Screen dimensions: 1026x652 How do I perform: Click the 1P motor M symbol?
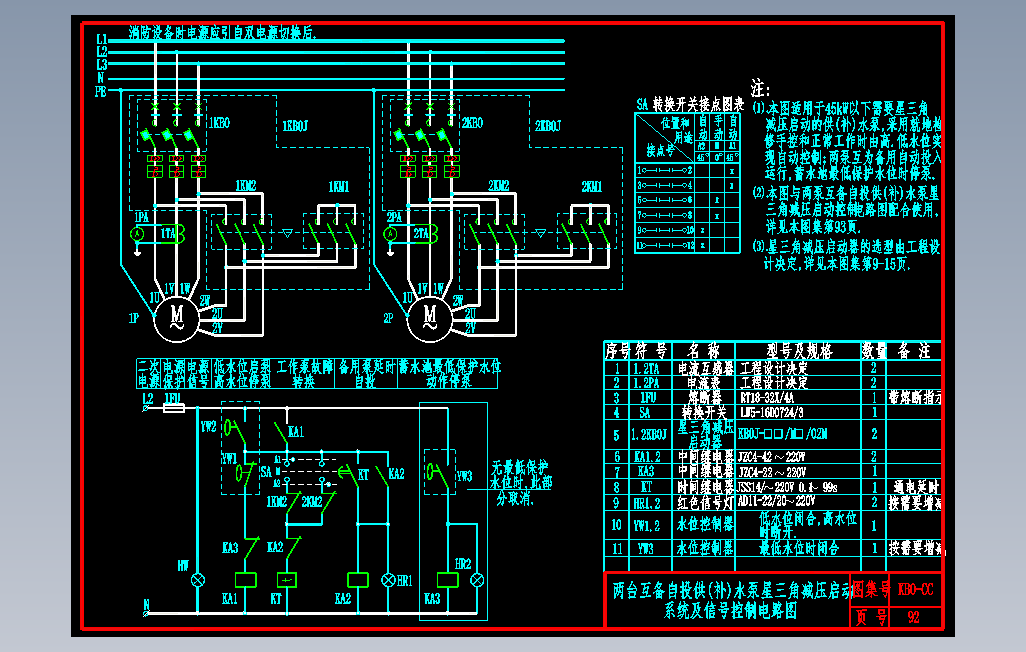pyautogui.click(x=177, y=319)
